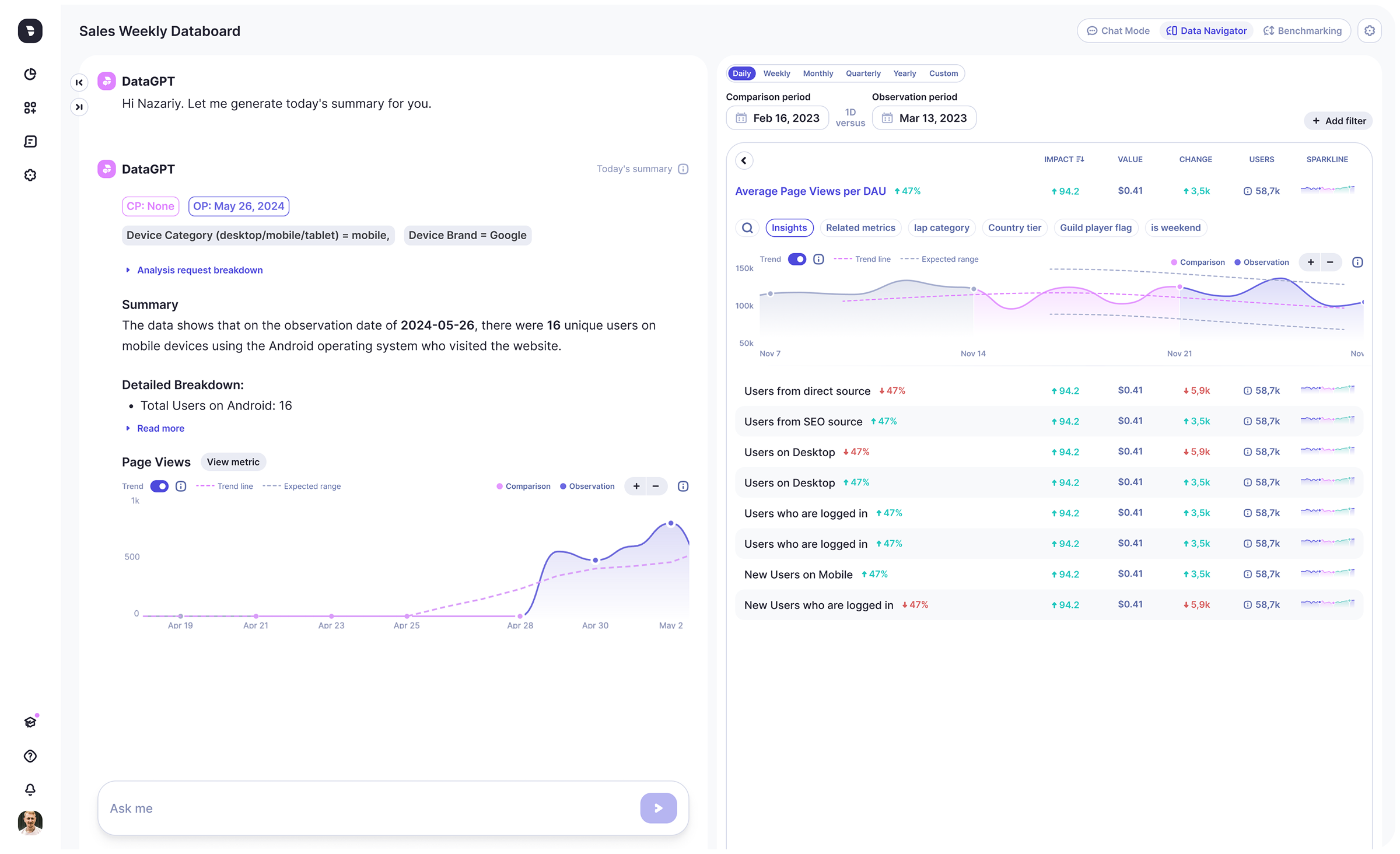
Task: Toggle Trend switch in Data Navigator chart
Action: pyautogui.click(x=797, y=260)
